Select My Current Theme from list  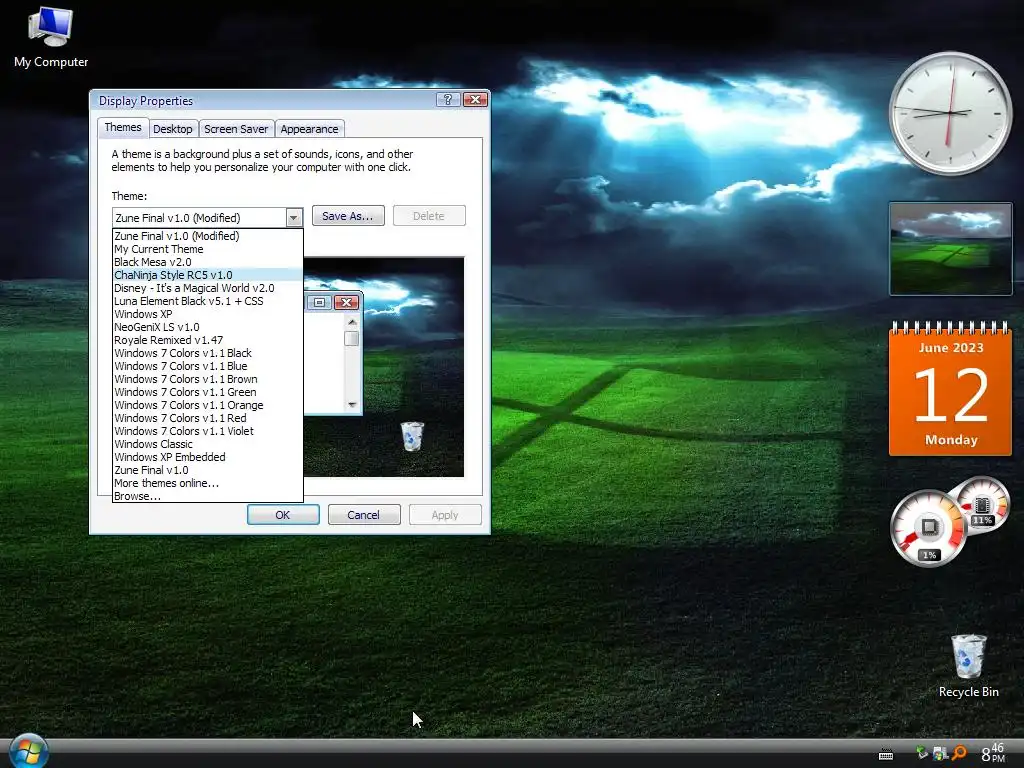click(208, 249)
